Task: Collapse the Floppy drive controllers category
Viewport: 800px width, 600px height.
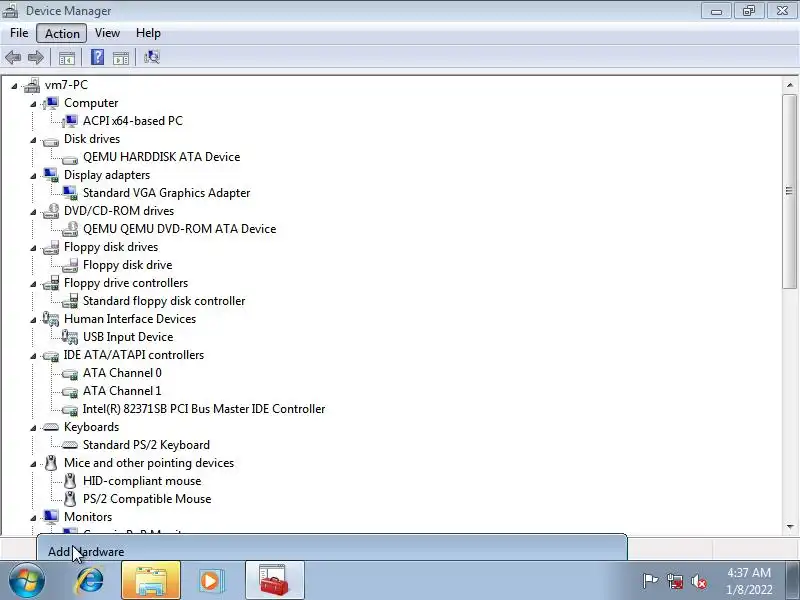Action: (x=33, y=284)
